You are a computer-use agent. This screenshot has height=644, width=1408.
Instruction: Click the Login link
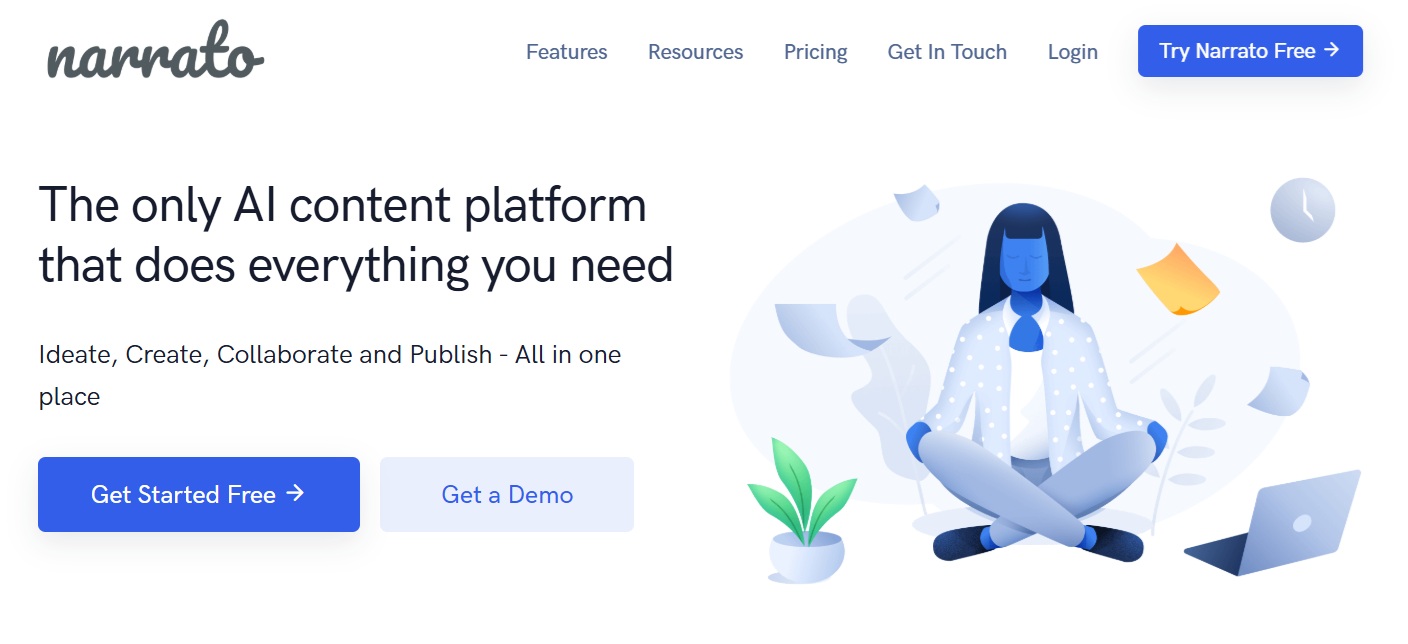click(1073, 52)
